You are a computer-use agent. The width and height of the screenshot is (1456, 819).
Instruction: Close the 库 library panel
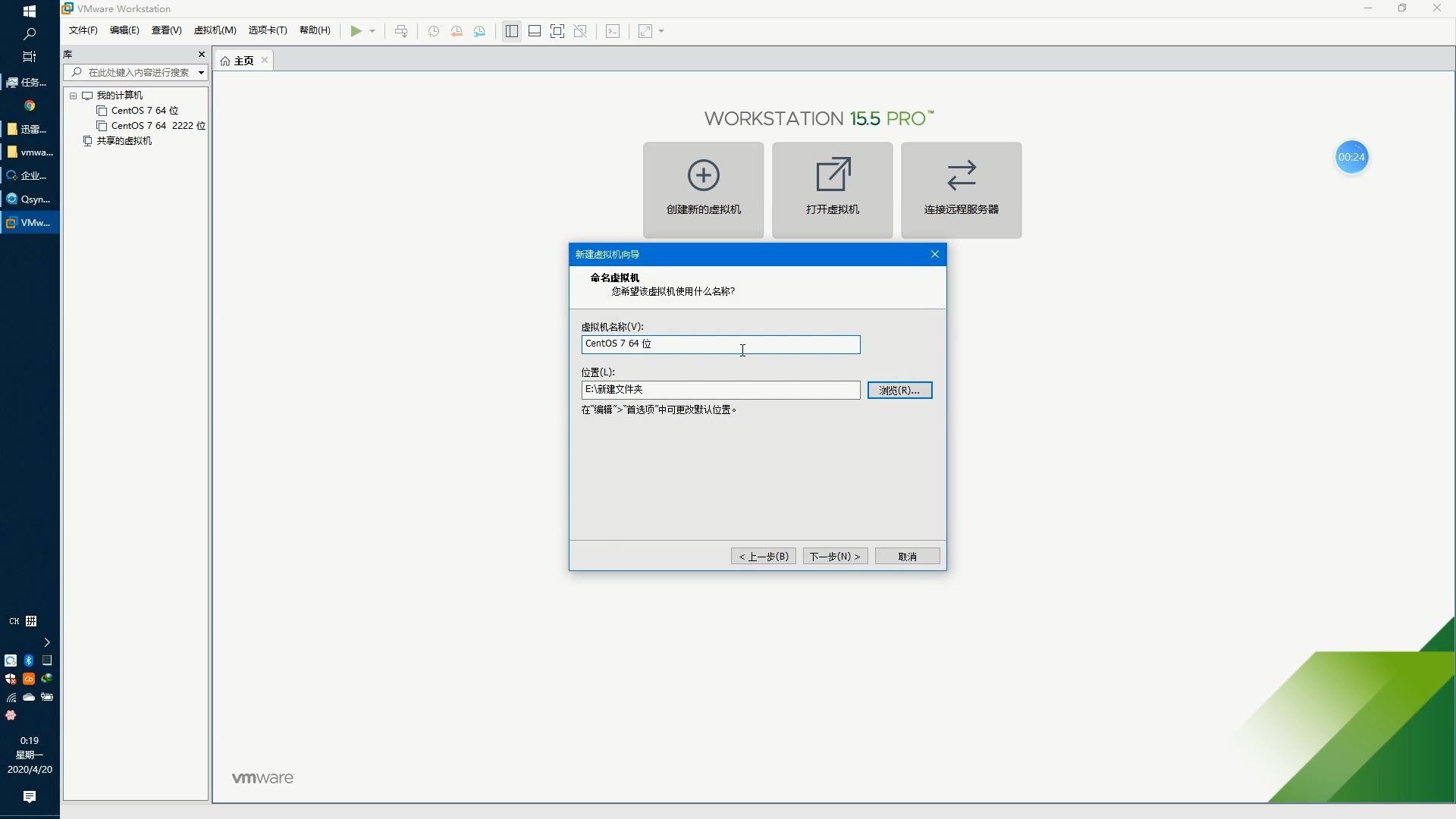pyautogui.click(x=201, y=54)
